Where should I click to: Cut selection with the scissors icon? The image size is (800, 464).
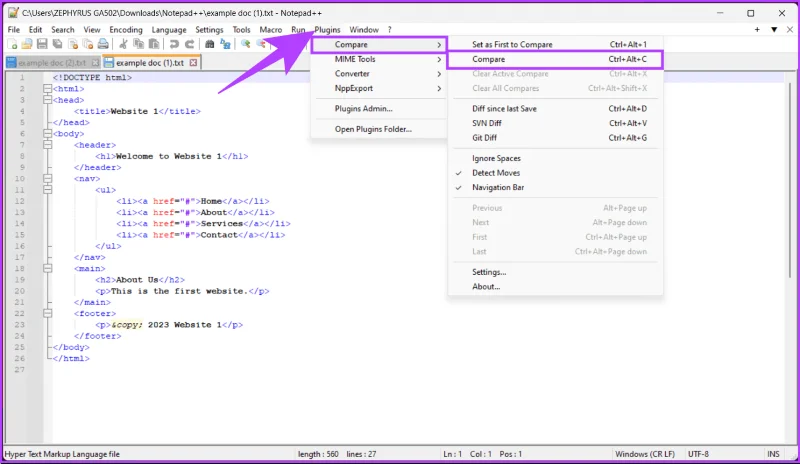point(123,44)
